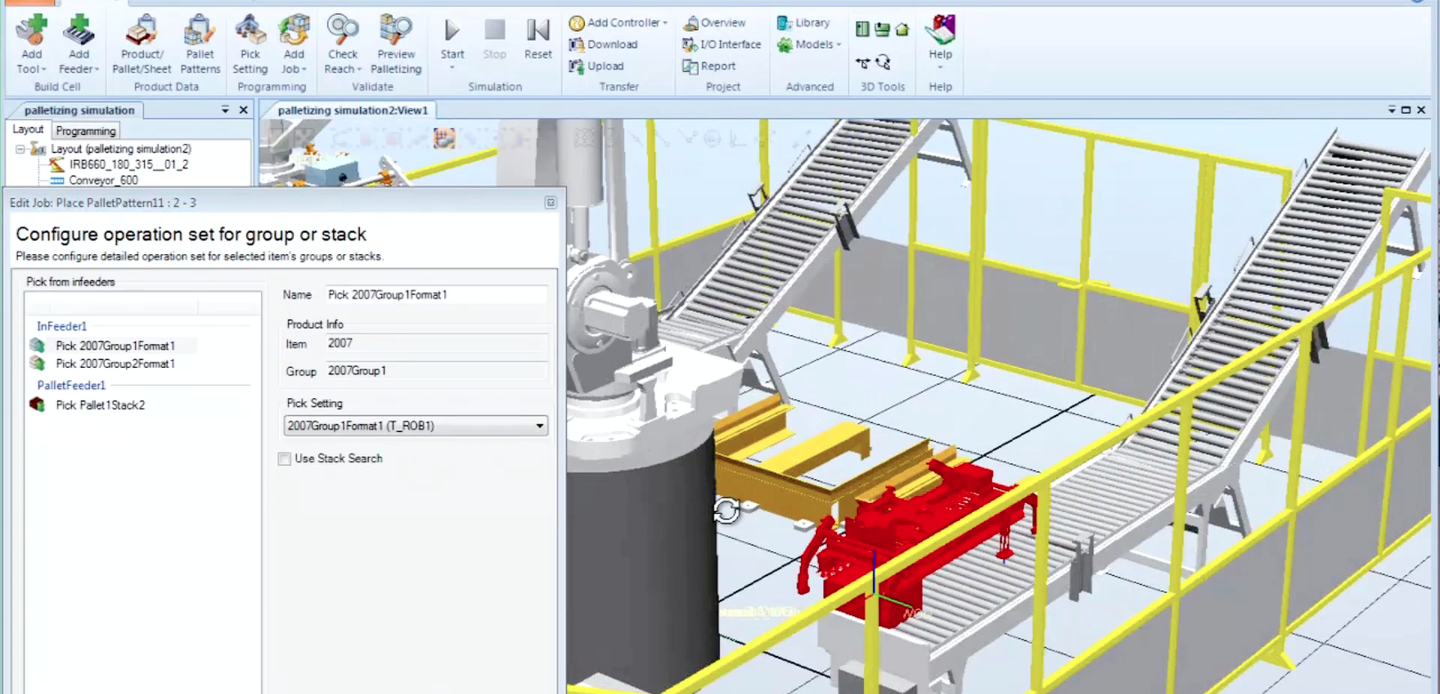Open Pick Setting tool

click(x=250, y=45)
